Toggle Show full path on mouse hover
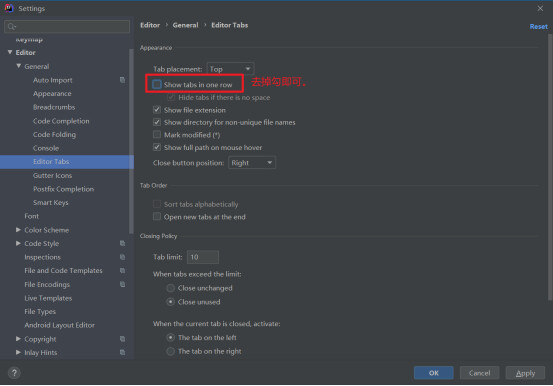The height and width of the screenshot is (386, 553). [157, 147]
